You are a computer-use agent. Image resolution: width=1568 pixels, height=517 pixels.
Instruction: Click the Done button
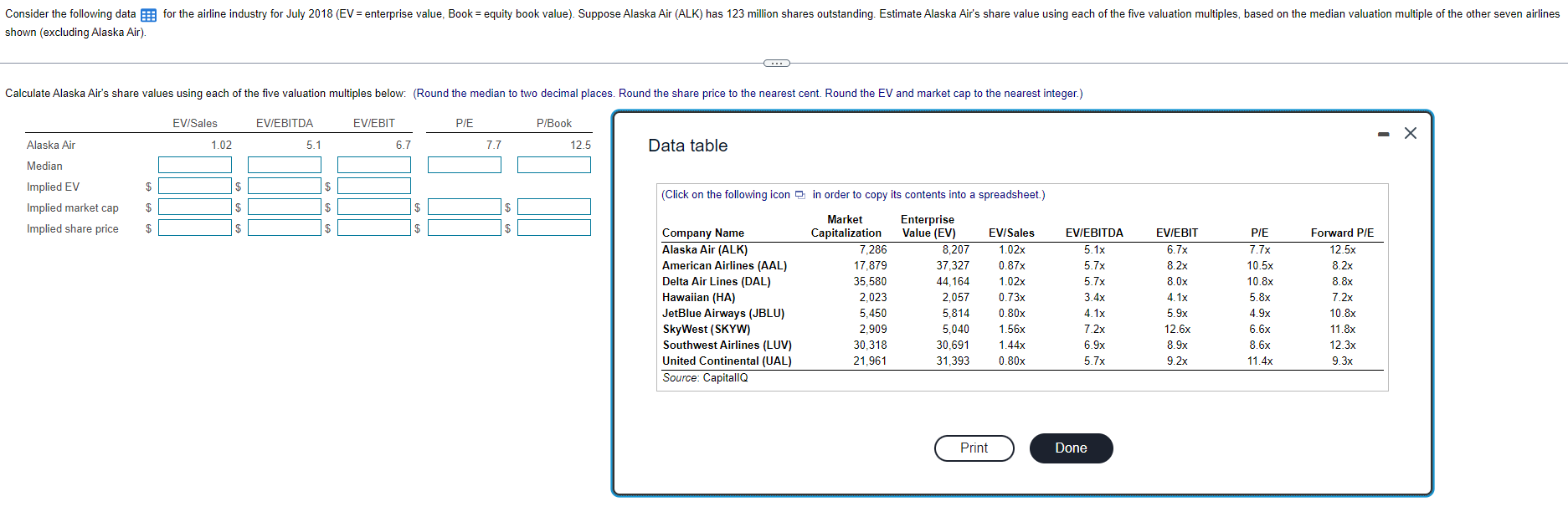(1071, 448)
